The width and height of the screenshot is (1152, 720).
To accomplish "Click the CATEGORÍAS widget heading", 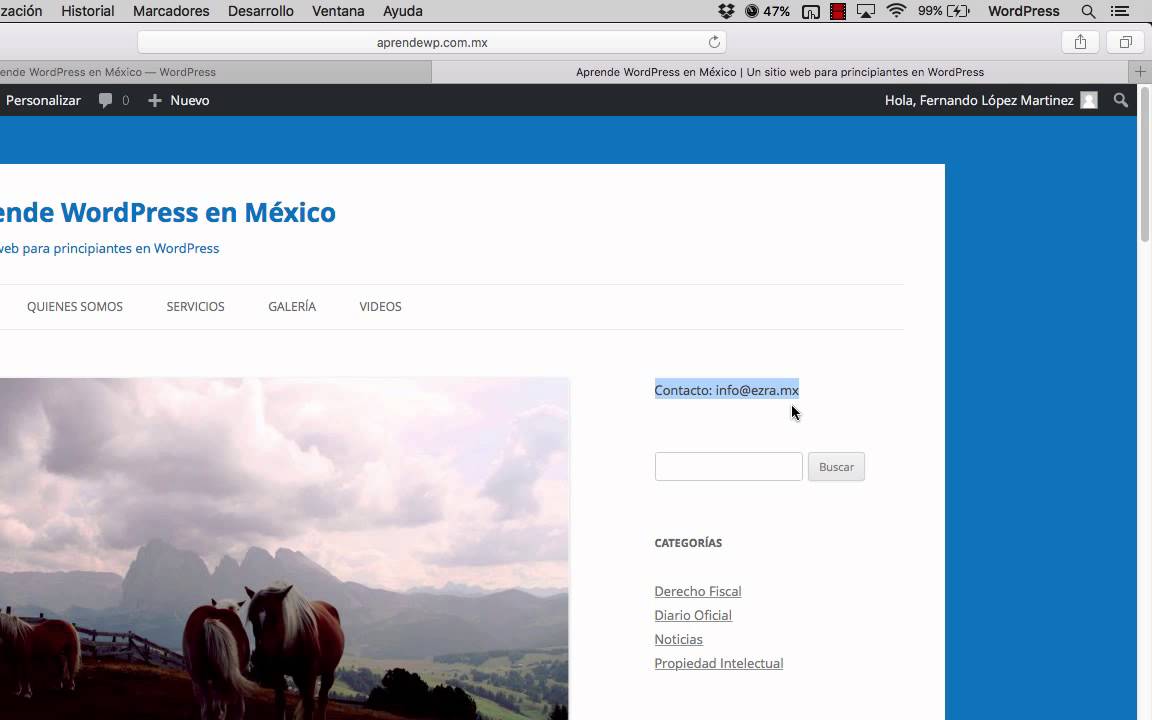I will tap(688, 543).
